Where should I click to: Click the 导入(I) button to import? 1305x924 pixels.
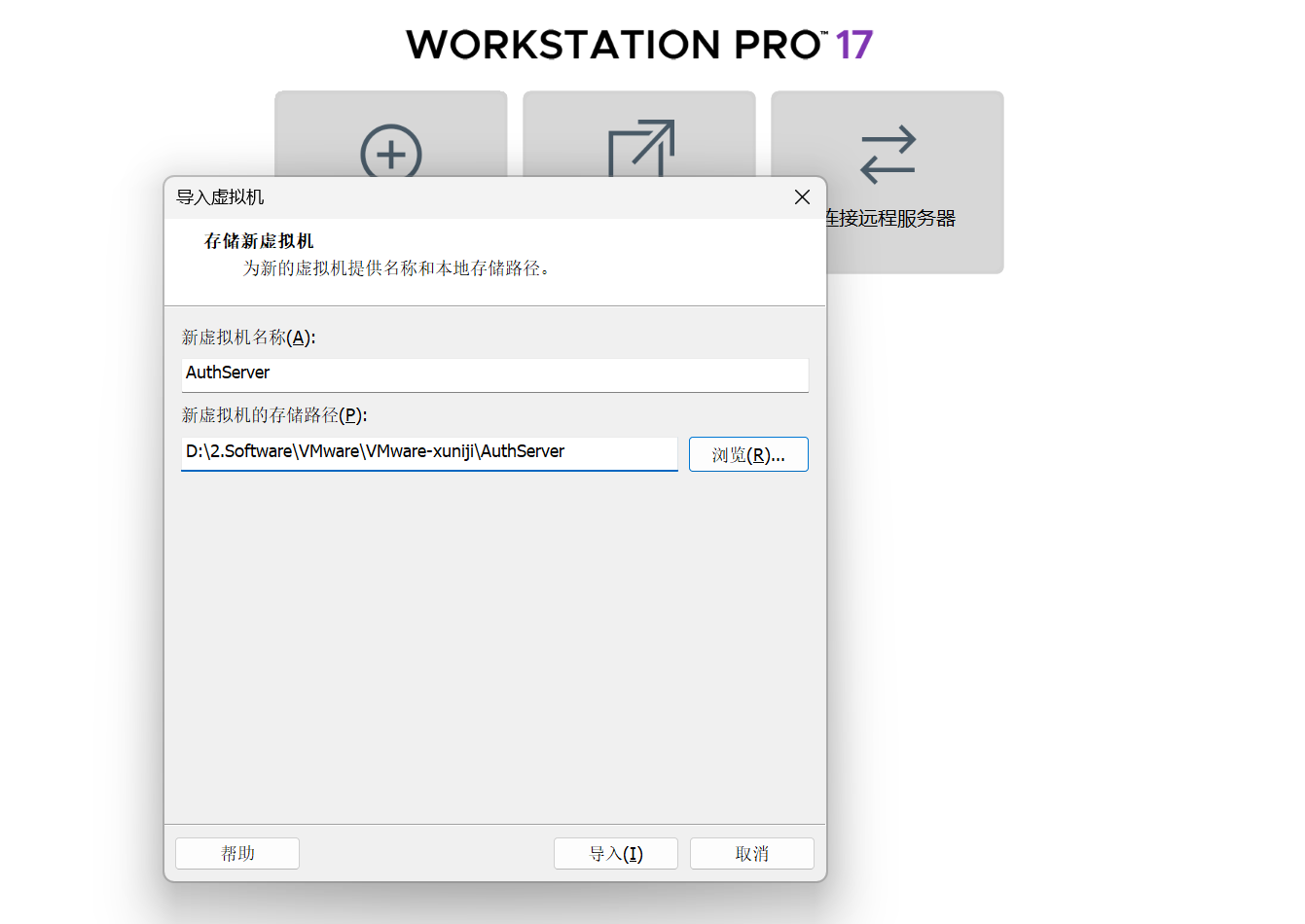pos(615,853)
